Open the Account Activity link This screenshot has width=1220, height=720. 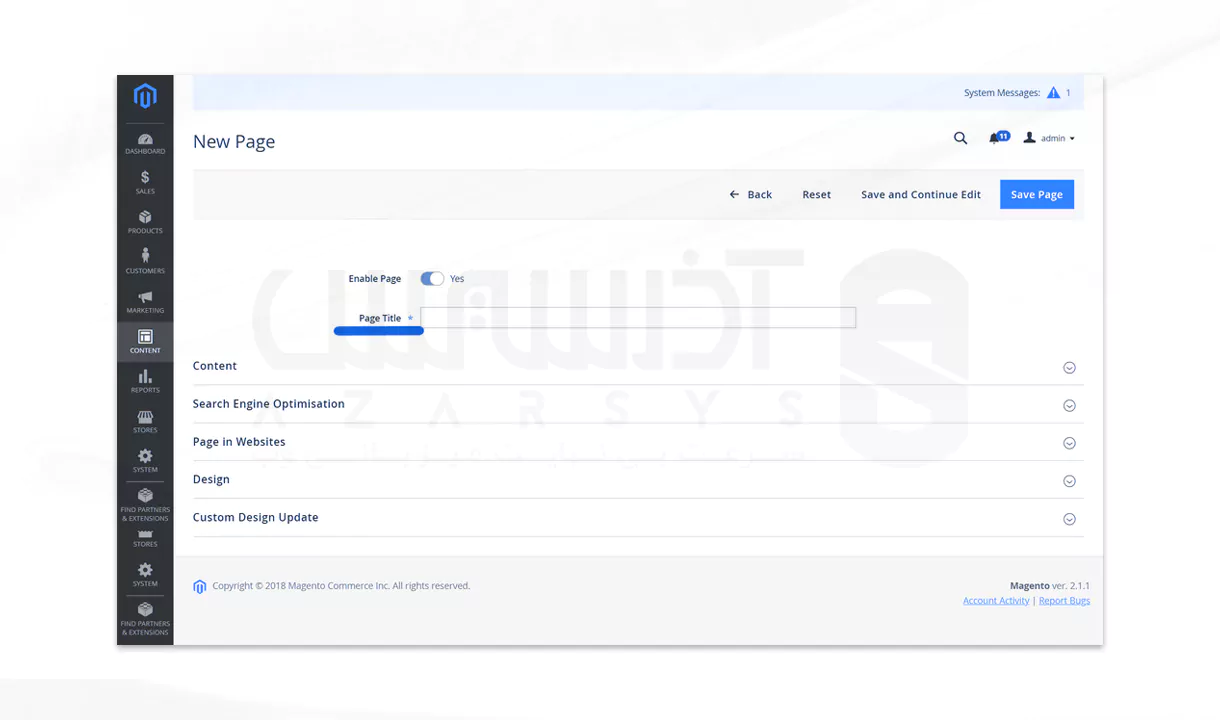tap(996, 601)
